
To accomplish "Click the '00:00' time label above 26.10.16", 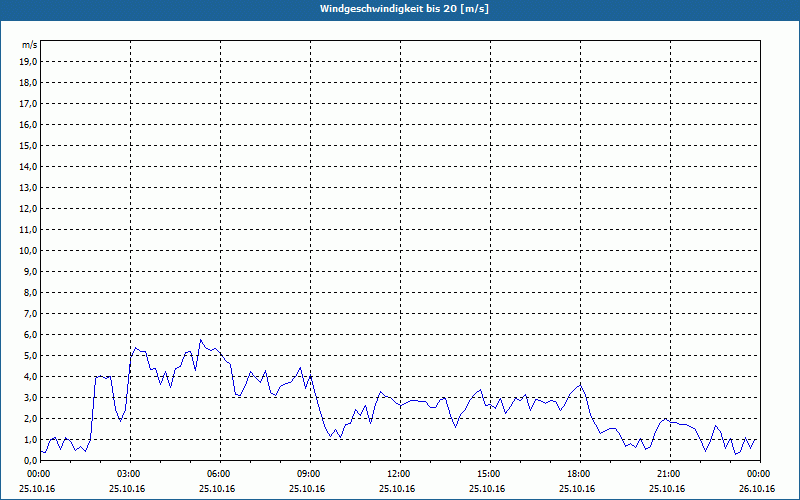I will [760, 474].
